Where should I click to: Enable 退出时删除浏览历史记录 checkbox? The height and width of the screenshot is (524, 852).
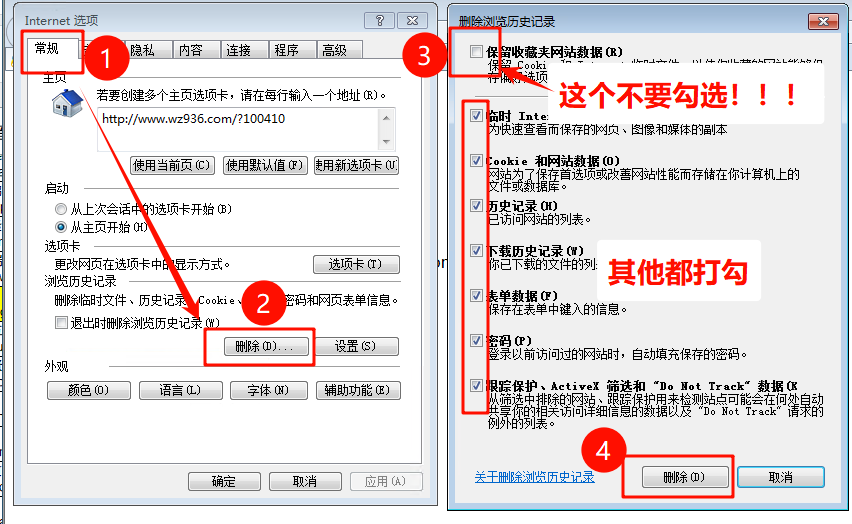pyautogui.click(x=62, y=323)
